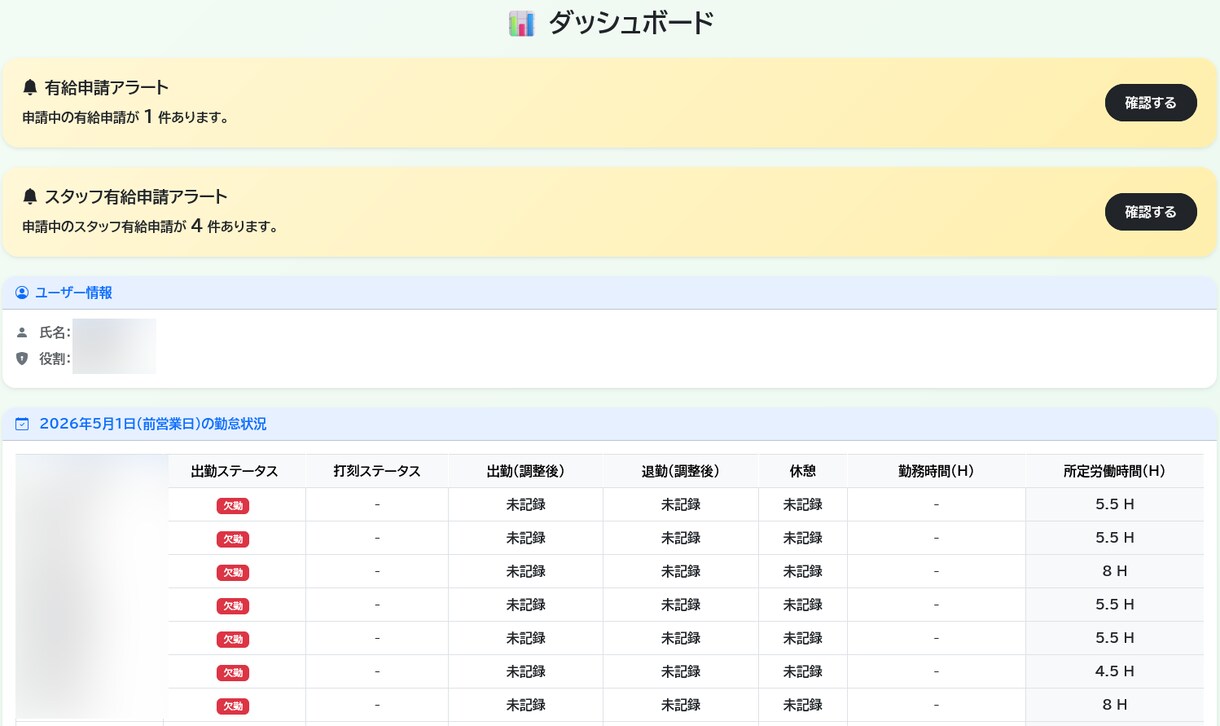Click the 役割 label
Image resolution: width=1220 pixels, height=726 pixels.
point(55,358)
